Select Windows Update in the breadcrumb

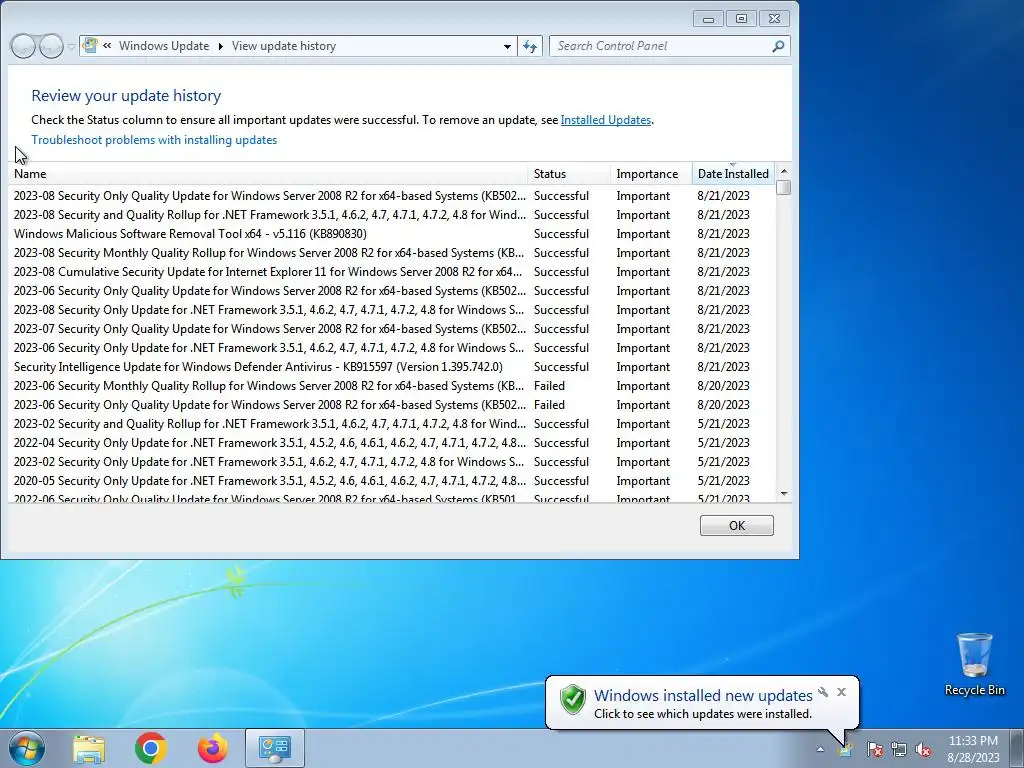point(164,46)
